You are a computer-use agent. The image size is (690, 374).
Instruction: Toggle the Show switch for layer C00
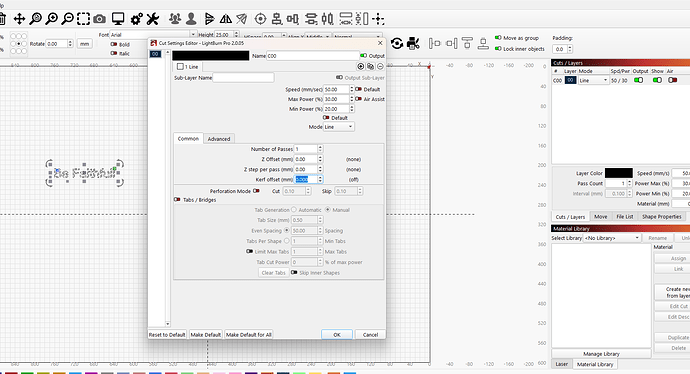click(657, 80)
